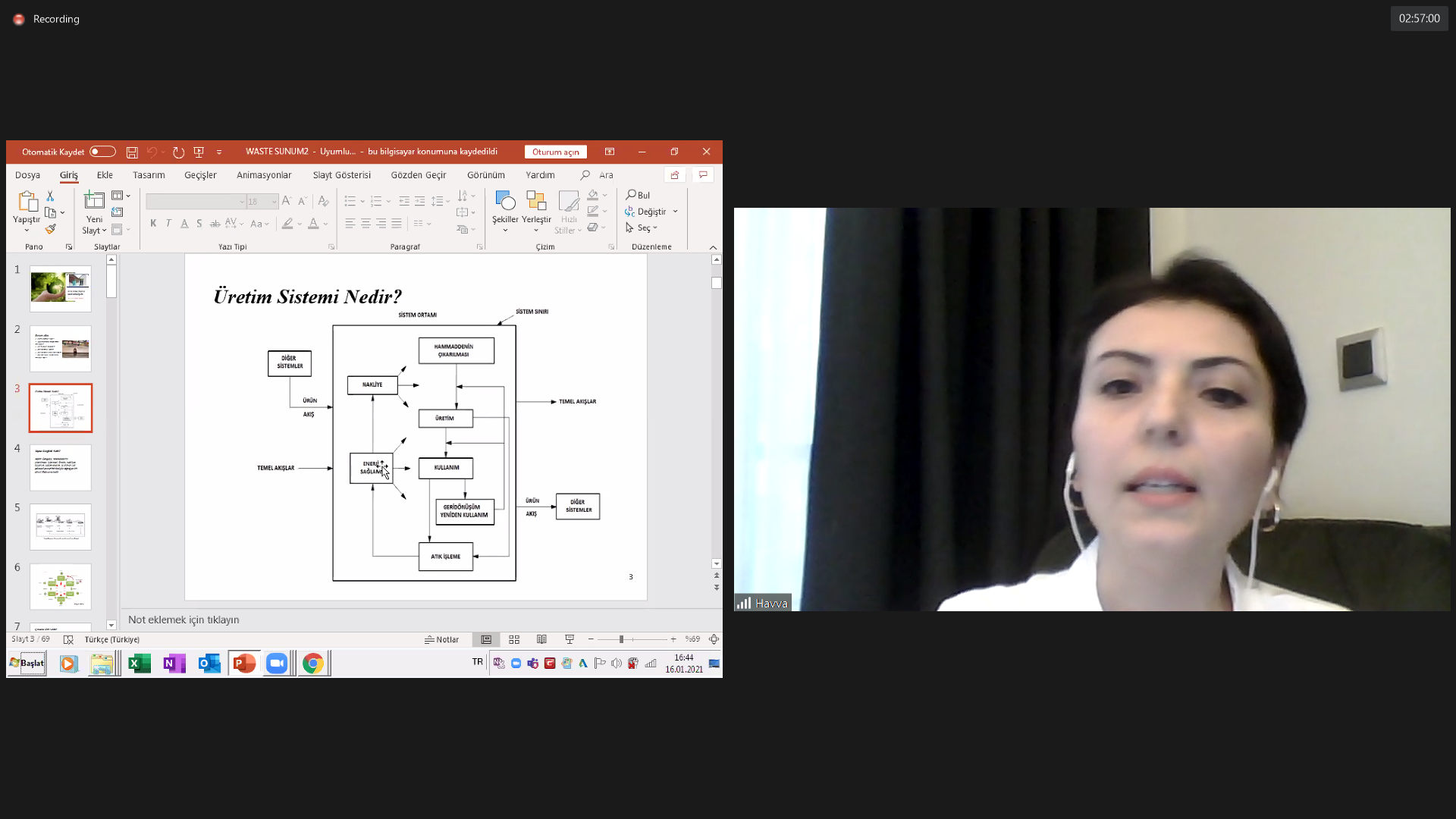Toggle italic T formatting
Image resolution: width=1456 pixels, height=819 pixels.
[x=168, y=224]
